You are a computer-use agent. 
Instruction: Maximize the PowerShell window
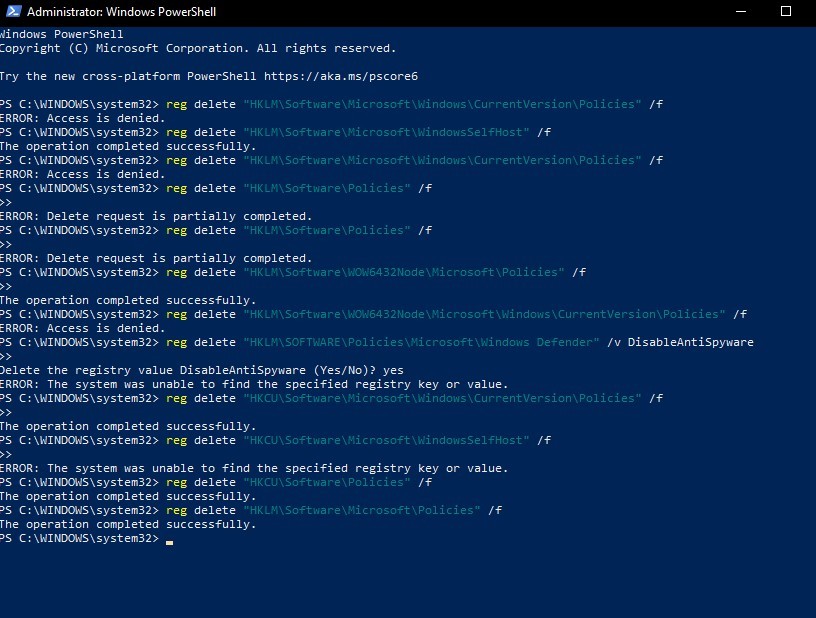coord(786,11)
